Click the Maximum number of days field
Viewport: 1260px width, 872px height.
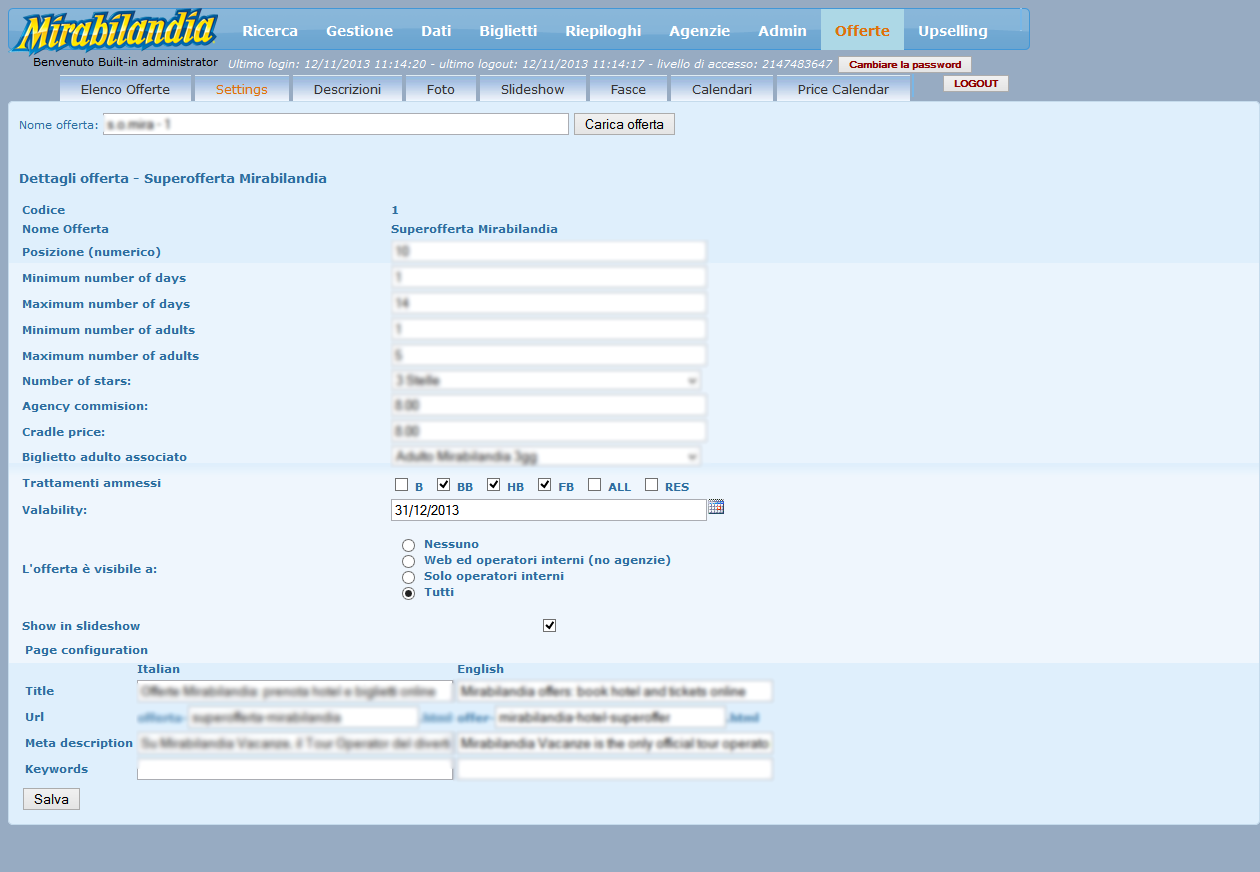pyautogui.click(x=549, y=303)
